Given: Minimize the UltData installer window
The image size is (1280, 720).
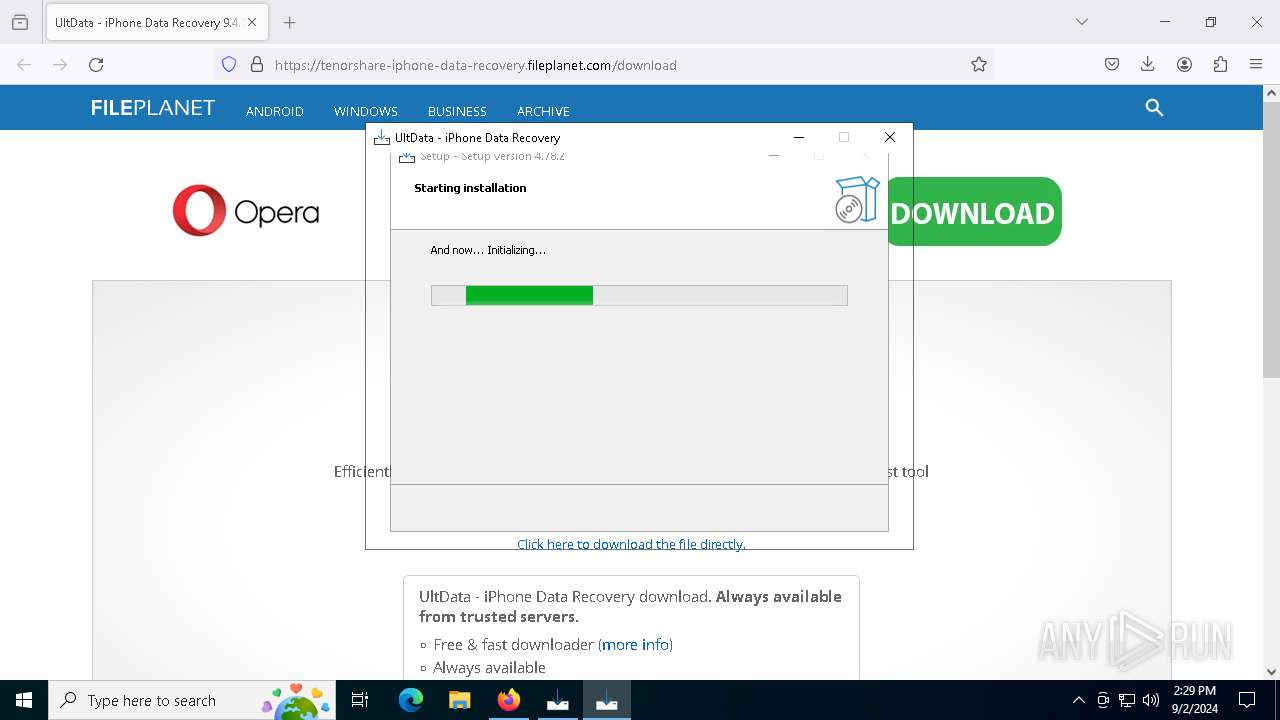Looking at the screenshot, I should click(799, 137).
